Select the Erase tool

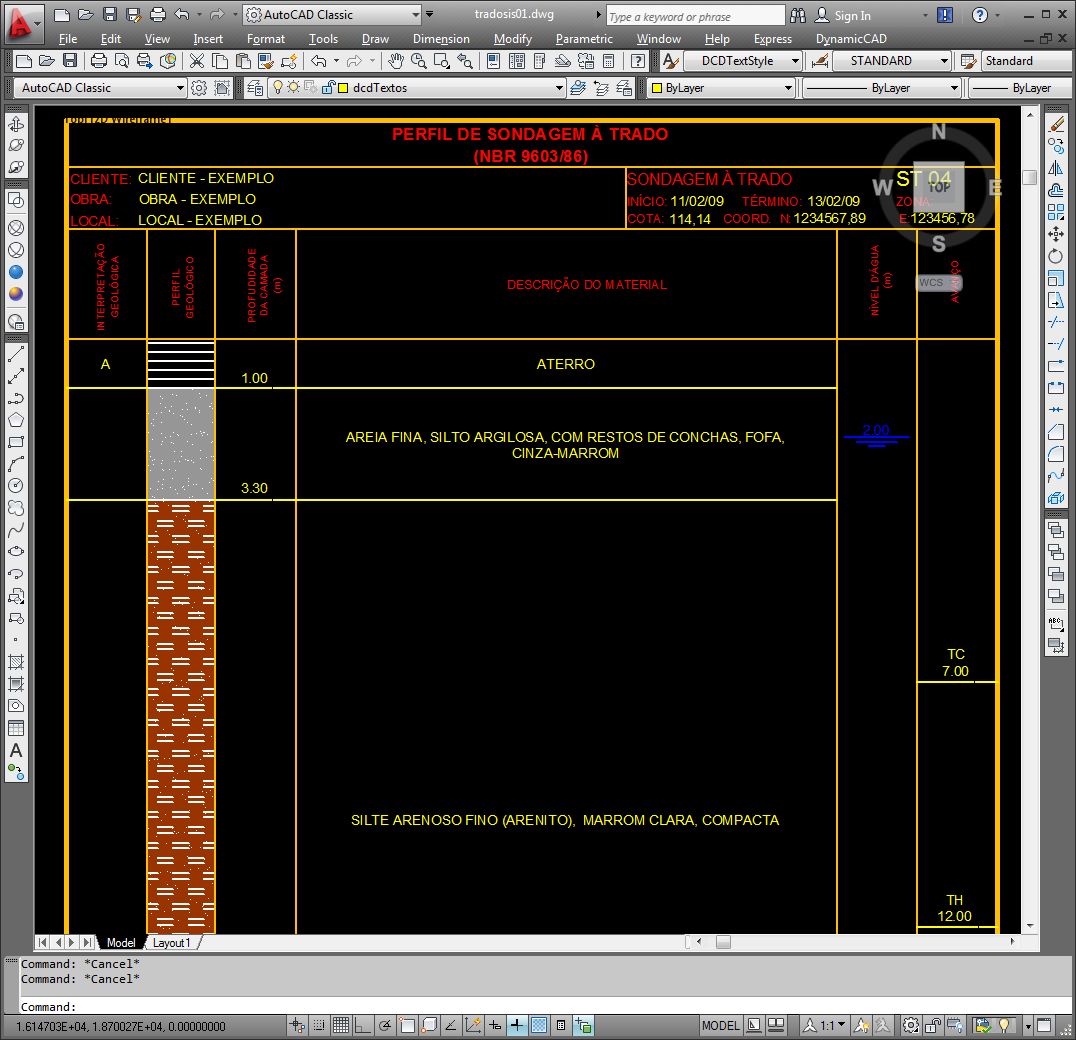[x=1056, y=123]
